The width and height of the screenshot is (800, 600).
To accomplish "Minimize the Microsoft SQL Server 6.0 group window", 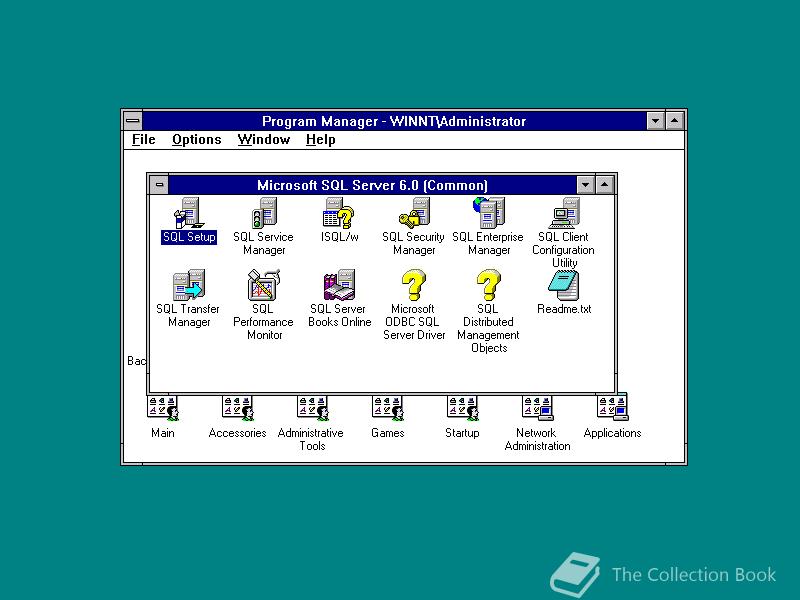I will click(x=585, y=185).
